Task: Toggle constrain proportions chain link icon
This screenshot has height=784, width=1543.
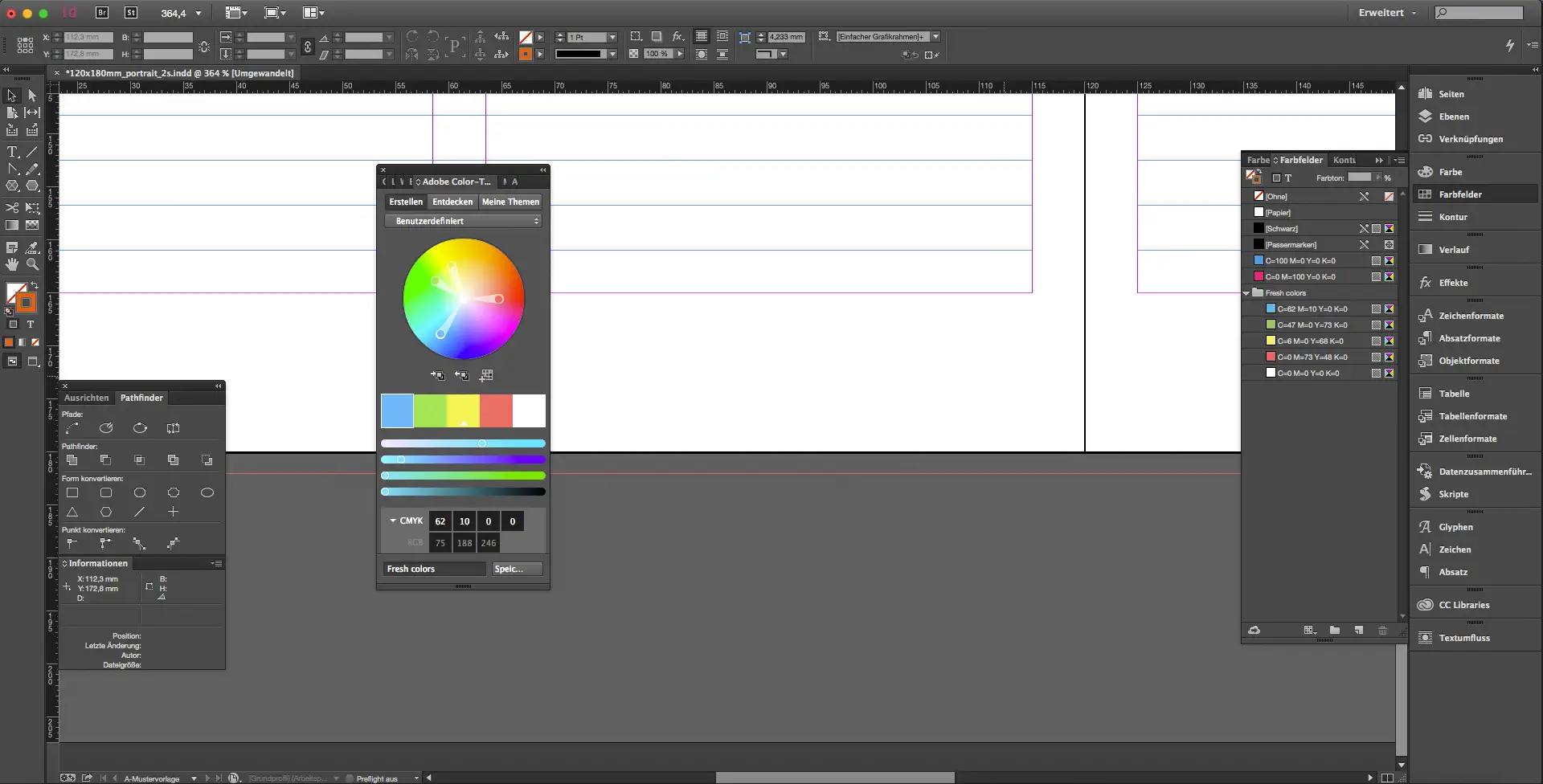Action: 307,47
